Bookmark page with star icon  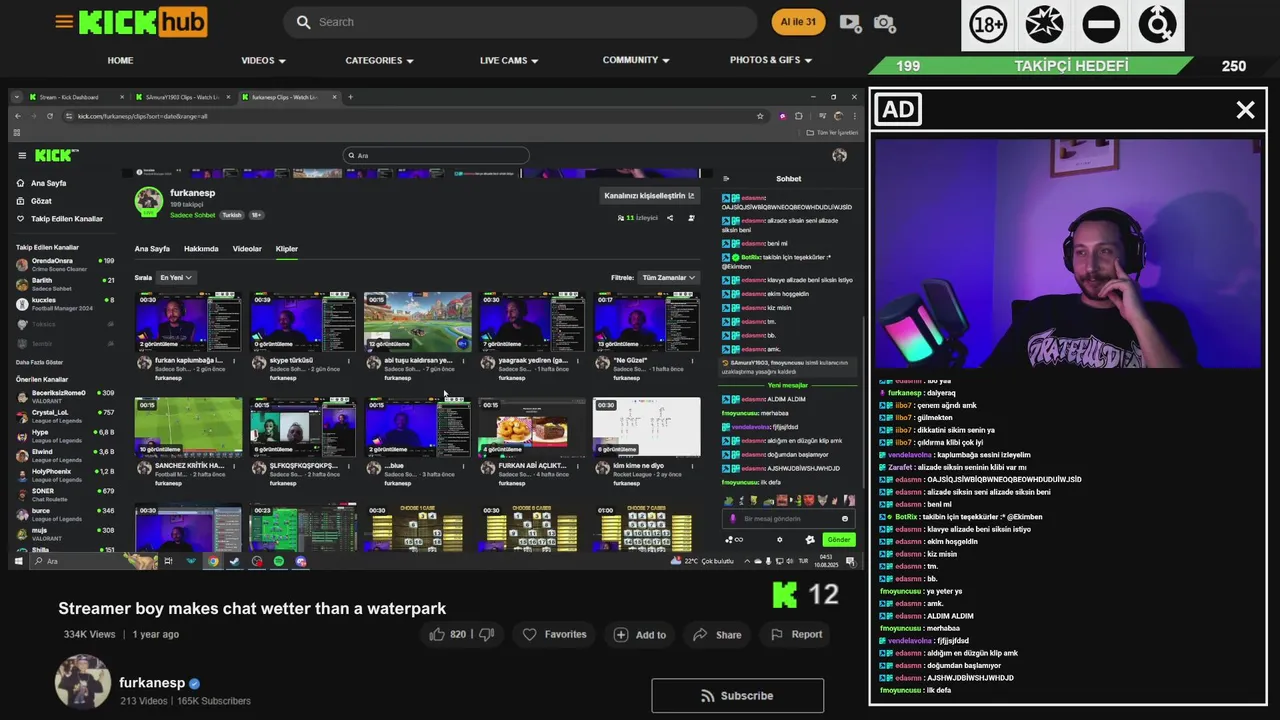(x=760, y=116)
